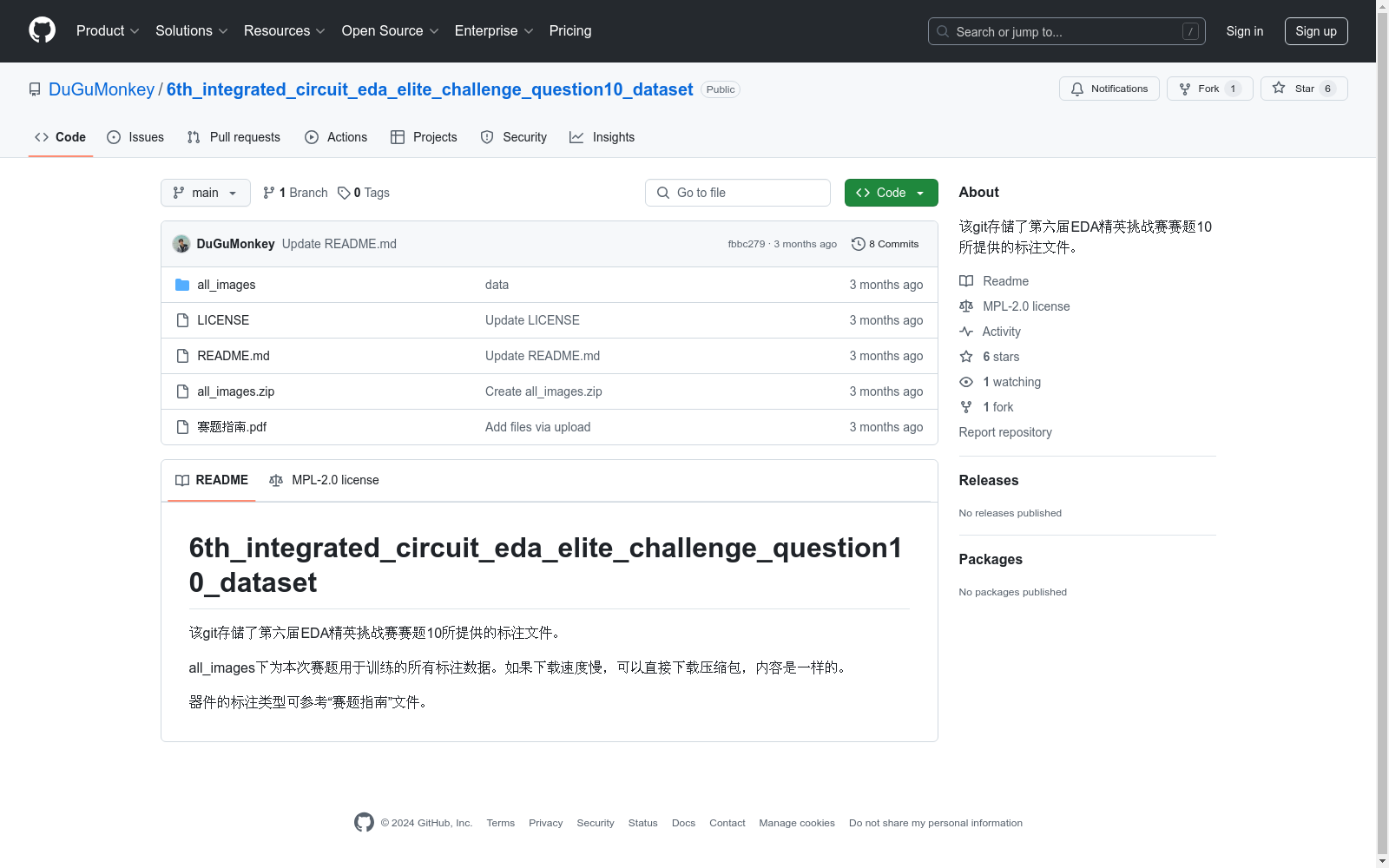View the 8 Commits history
The image size is (1389, 868).
coord(885,244)
